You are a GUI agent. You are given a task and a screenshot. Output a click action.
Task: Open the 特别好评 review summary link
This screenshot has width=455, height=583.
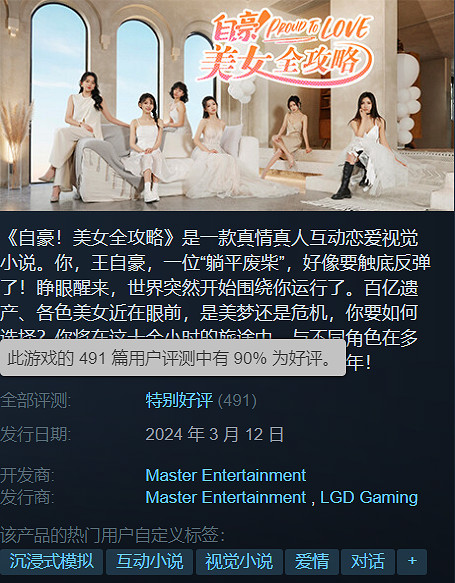pyautogui.click(x=179, y=401)
